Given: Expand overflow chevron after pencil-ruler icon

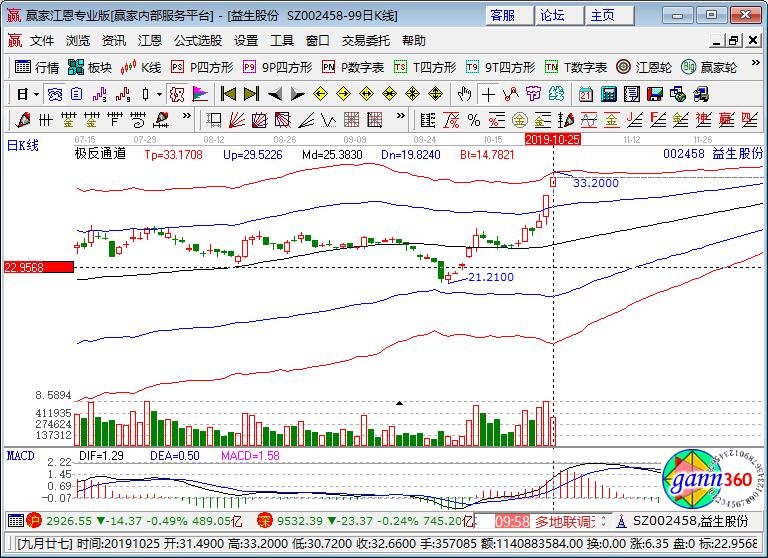Looking at the screenshot, I should click(186, 116).
